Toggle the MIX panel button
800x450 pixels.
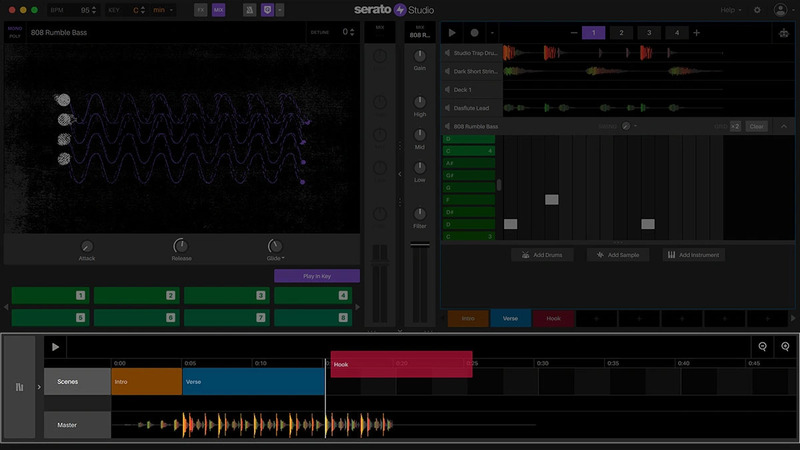[x=219, y=10]
